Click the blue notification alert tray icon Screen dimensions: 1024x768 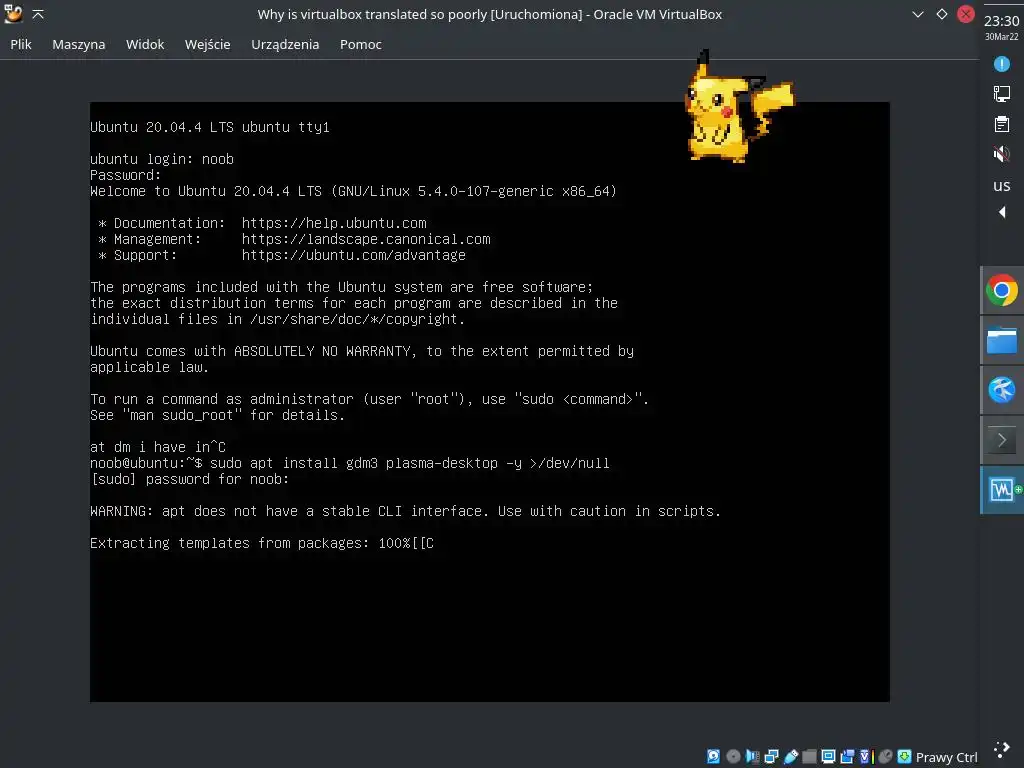pos(1001,64)
